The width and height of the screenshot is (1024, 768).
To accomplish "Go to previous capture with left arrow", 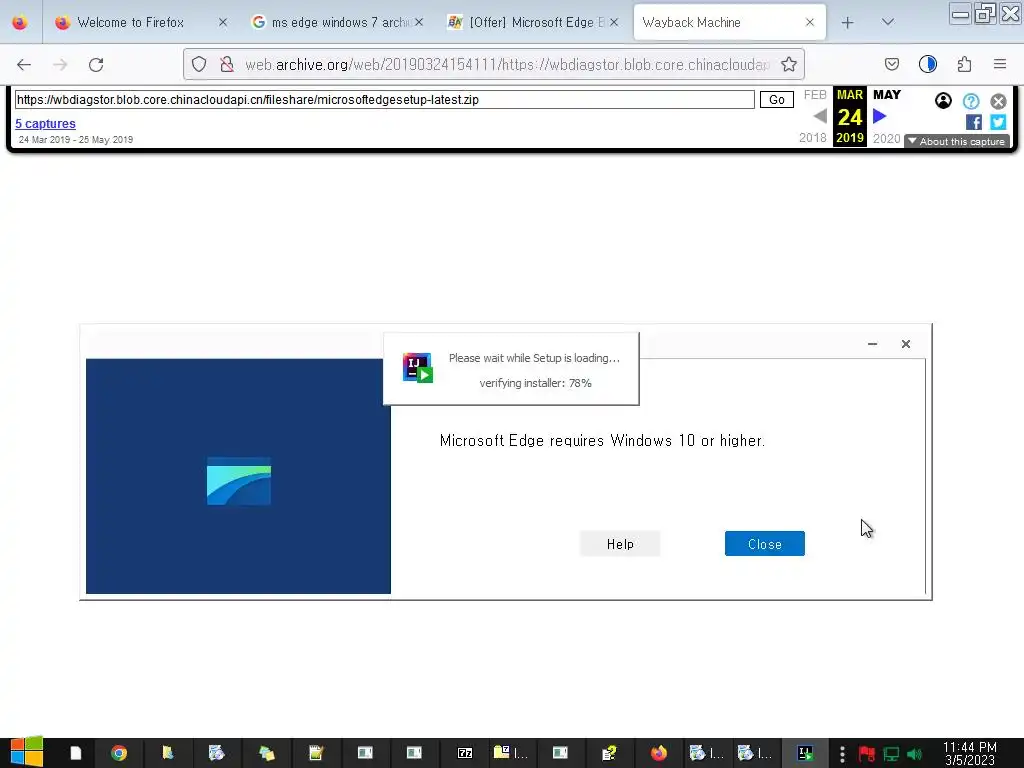I will tap(820, 116).
